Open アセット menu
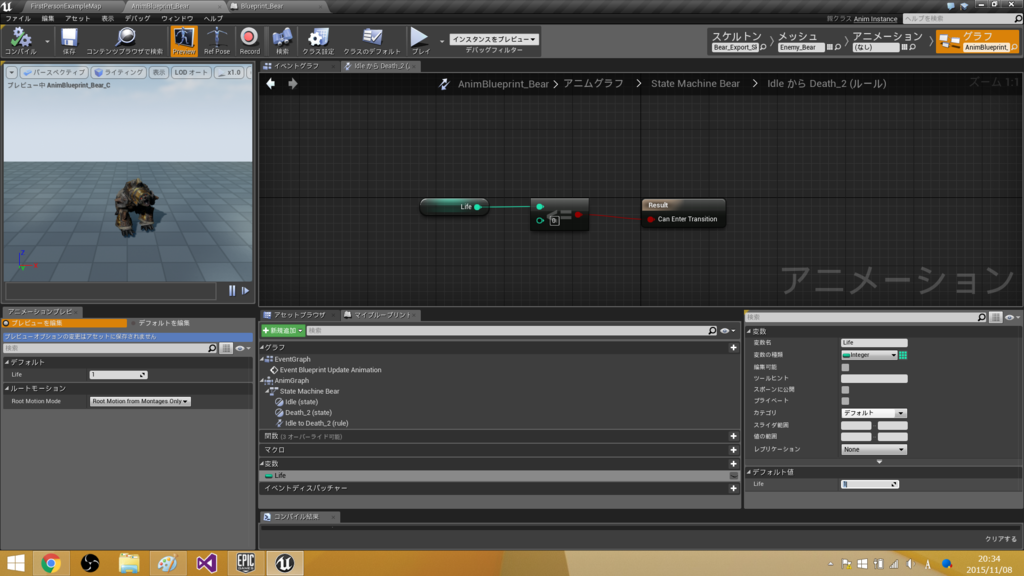Screen dimensions: 1024x576 pos(77,19)
